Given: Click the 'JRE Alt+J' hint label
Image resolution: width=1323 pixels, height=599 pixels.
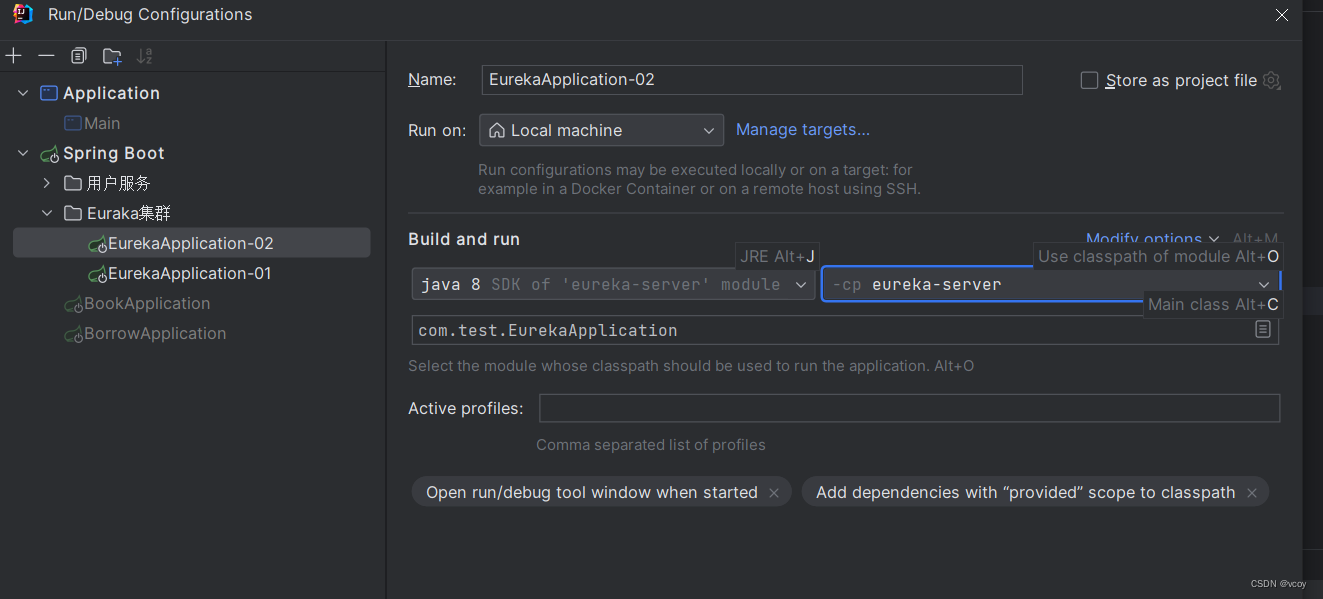Looking at the screenshot, I should tap(777, 256).
